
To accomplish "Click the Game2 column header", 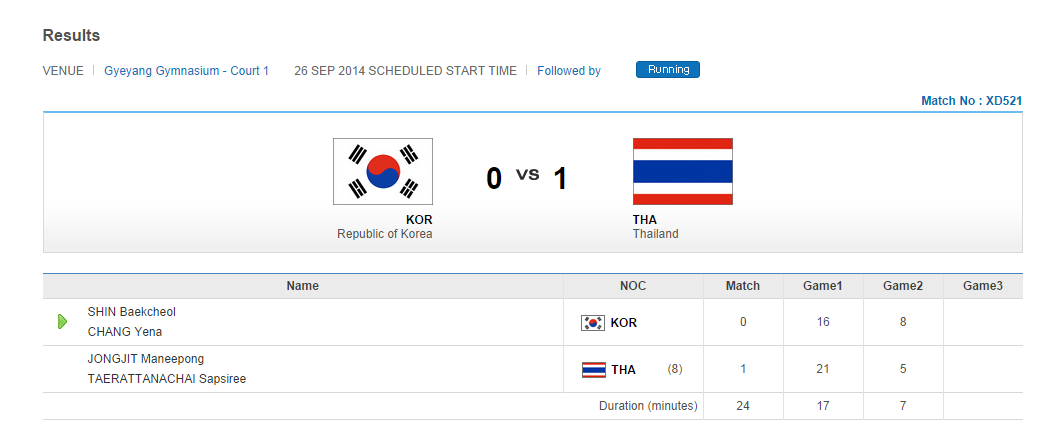I will tap(902, 286).
